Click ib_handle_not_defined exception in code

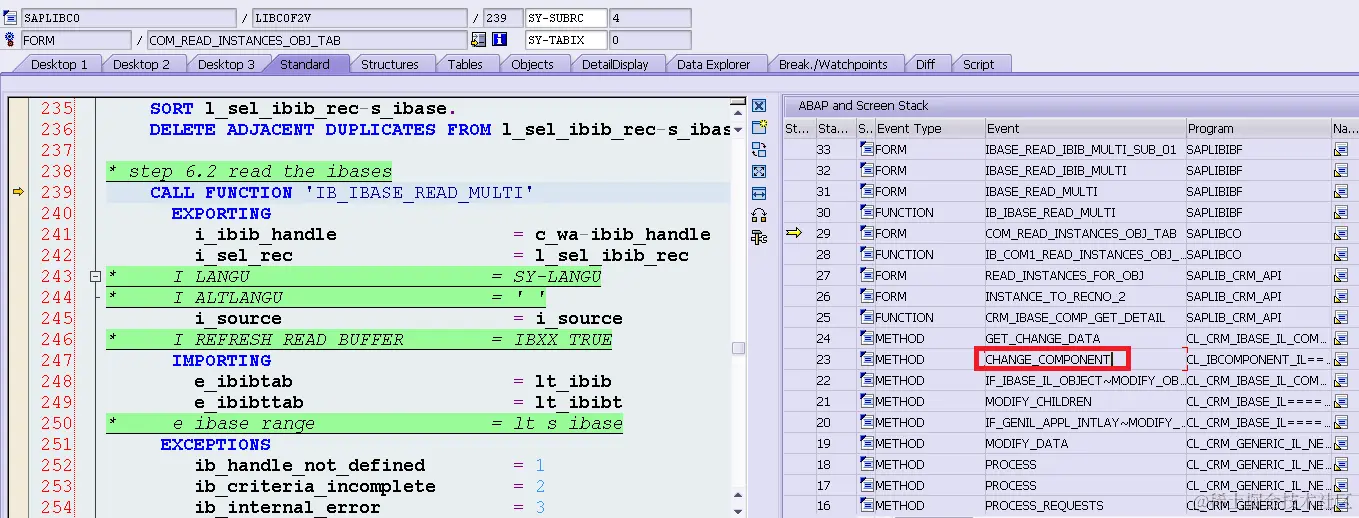click(310, 466)
